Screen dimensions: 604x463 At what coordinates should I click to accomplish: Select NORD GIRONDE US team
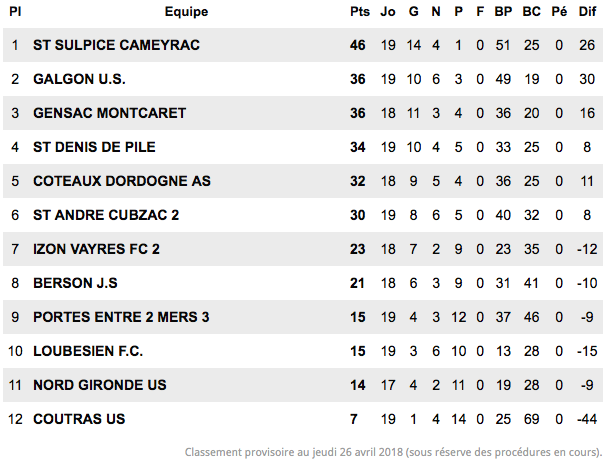pyautogui.click(x=100, y=385)
